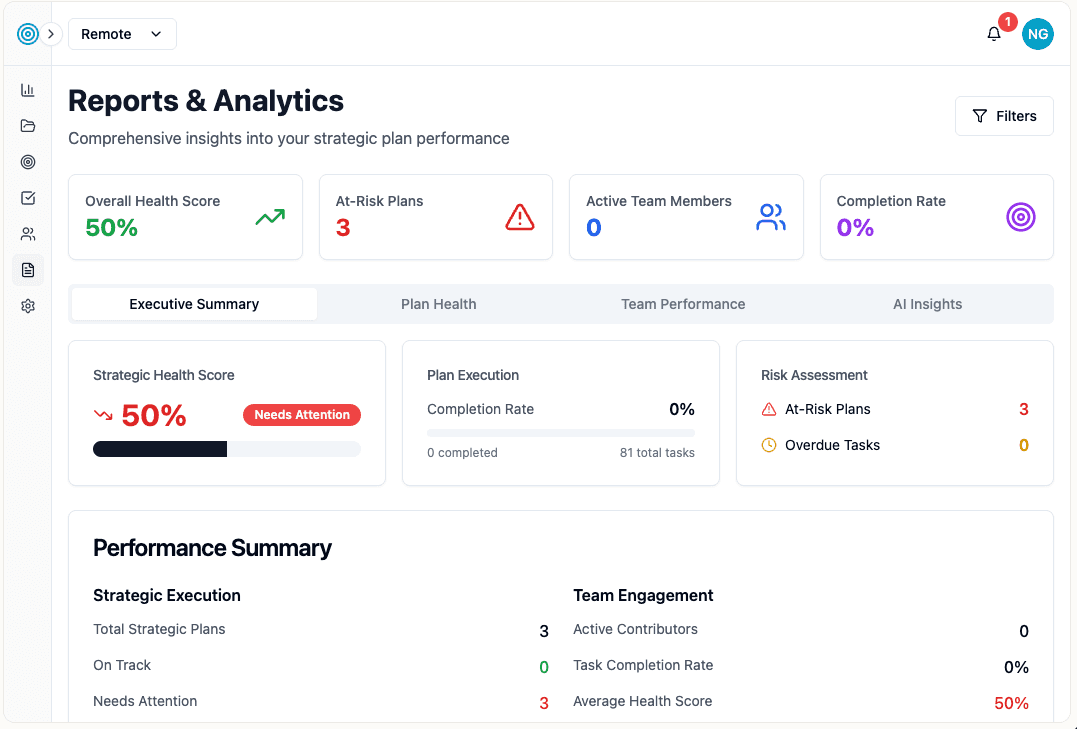Click the Needs Attention badge

[x=301, y=414]
